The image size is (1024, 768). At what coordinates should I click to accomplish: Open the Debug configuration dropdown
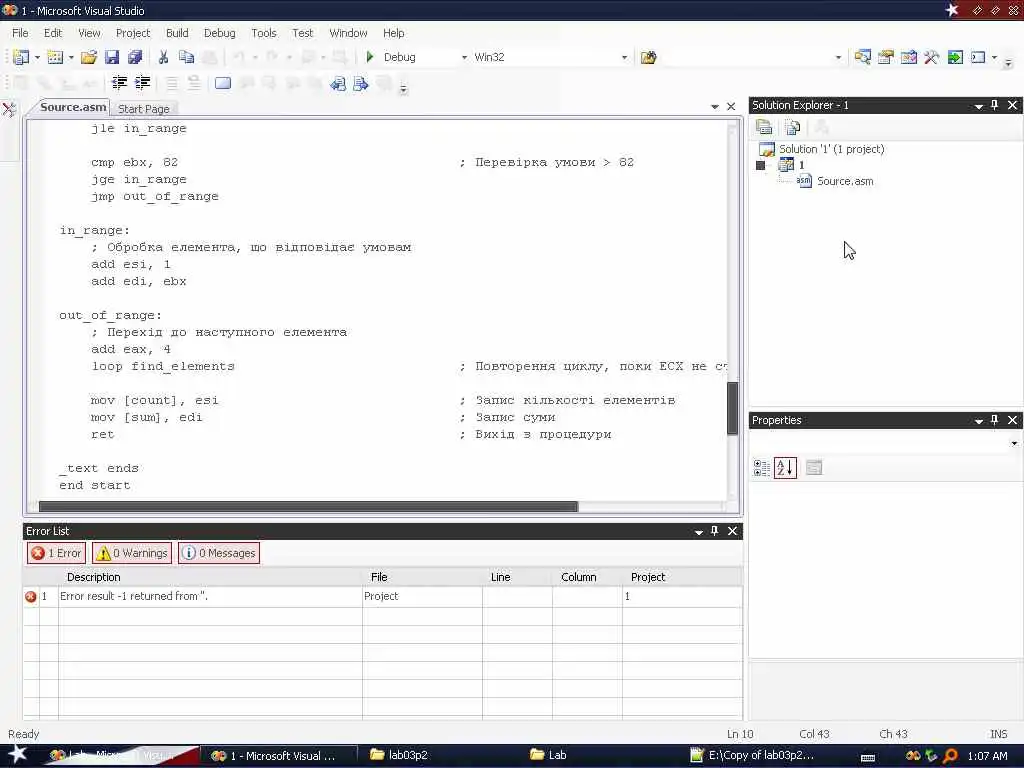[464, 57]
